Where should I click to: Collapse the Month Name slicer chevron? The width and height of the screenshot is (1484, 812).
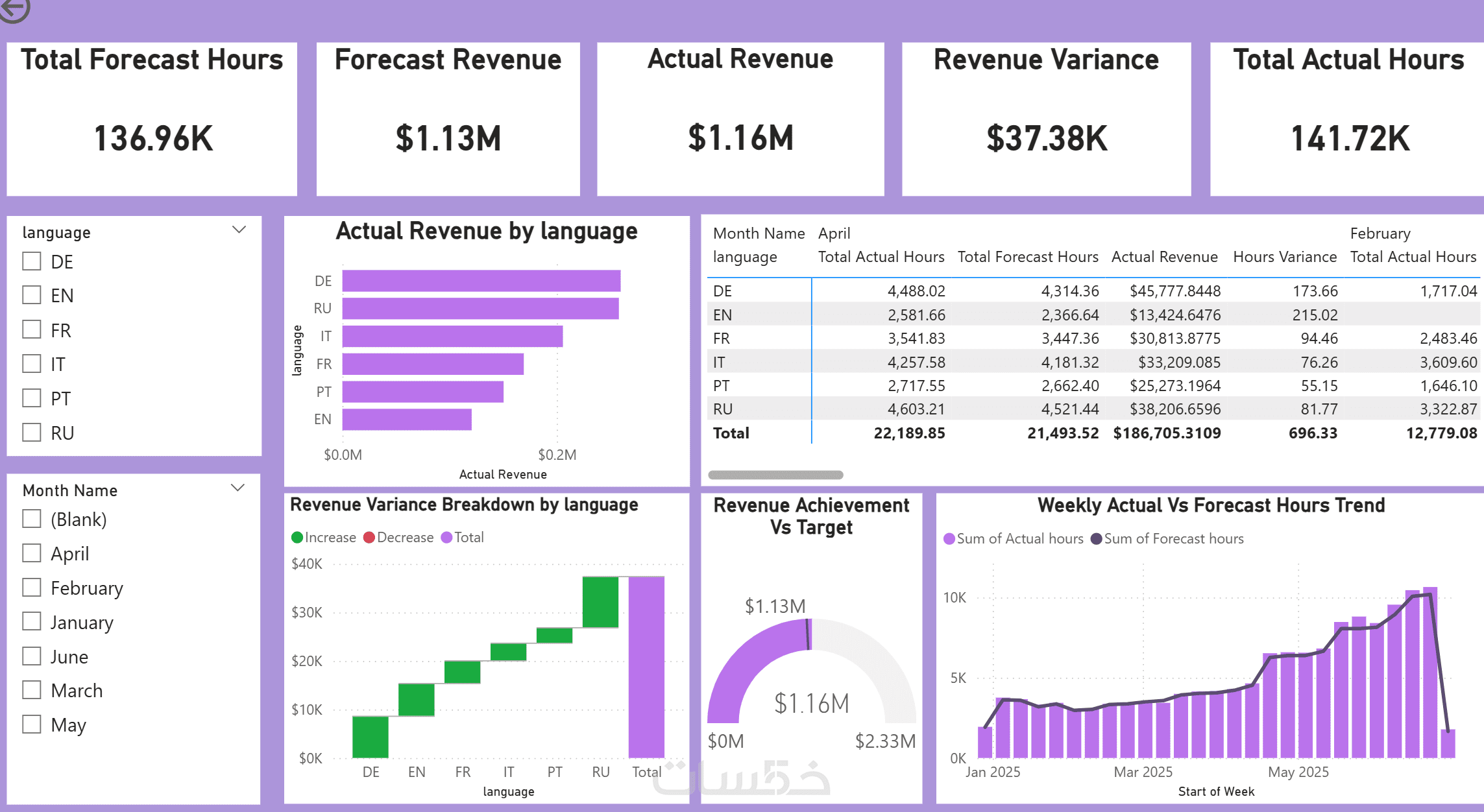tap(237, 488)
